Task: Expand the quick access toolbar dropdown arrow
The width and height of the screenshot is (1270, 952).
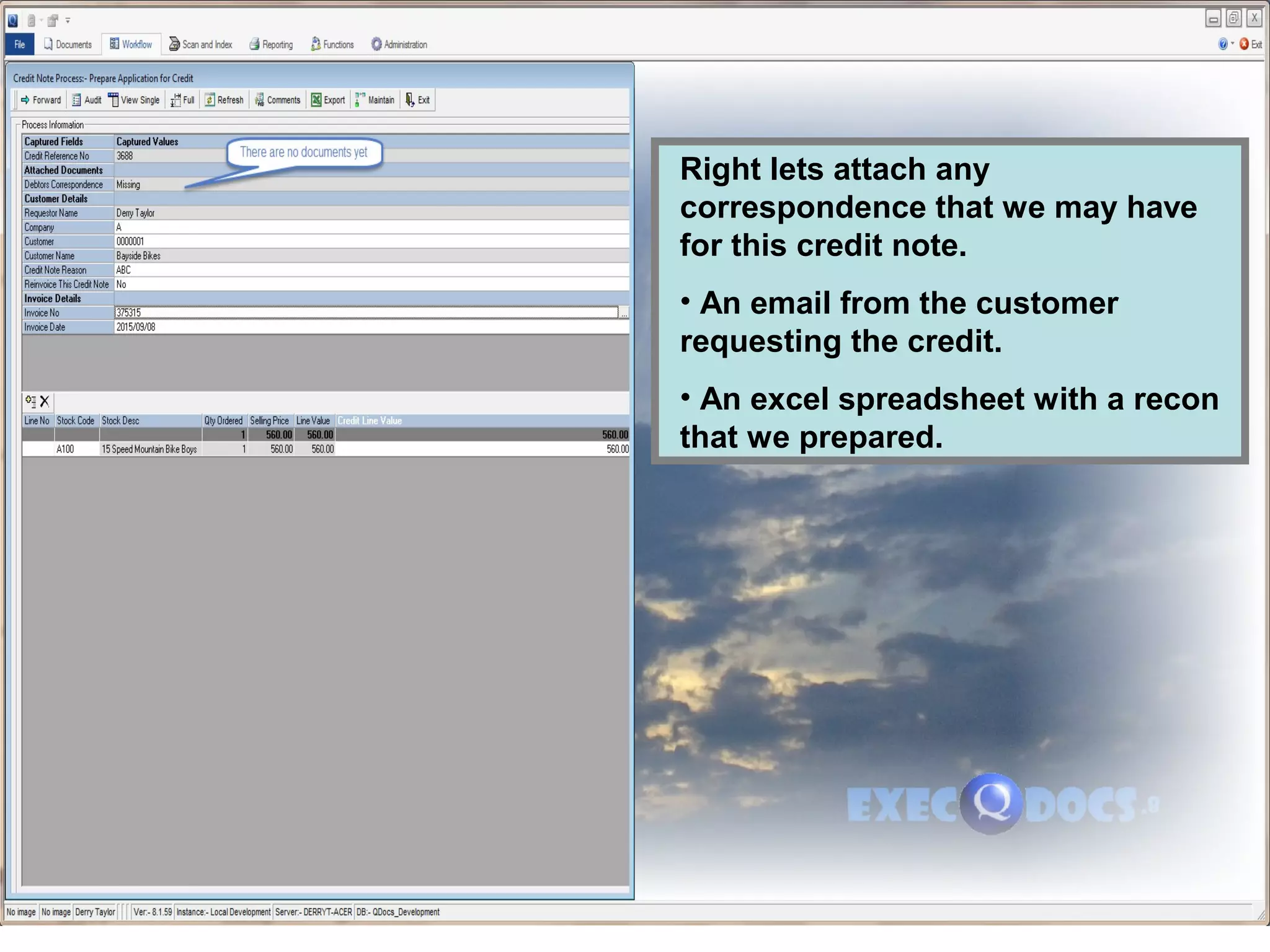Action: pos(68,20)
